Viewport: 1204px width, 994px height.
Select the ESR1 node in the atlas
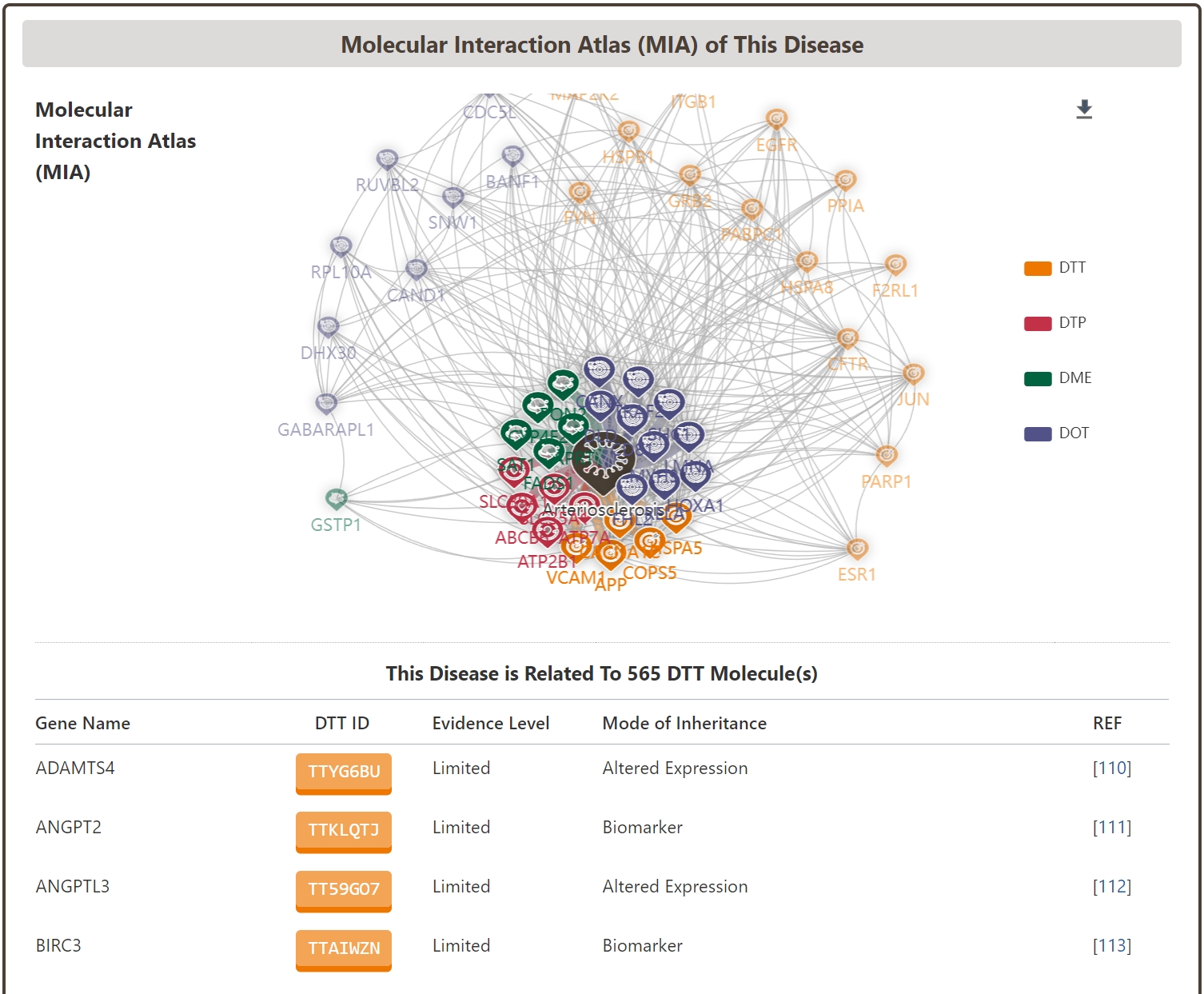857,549
